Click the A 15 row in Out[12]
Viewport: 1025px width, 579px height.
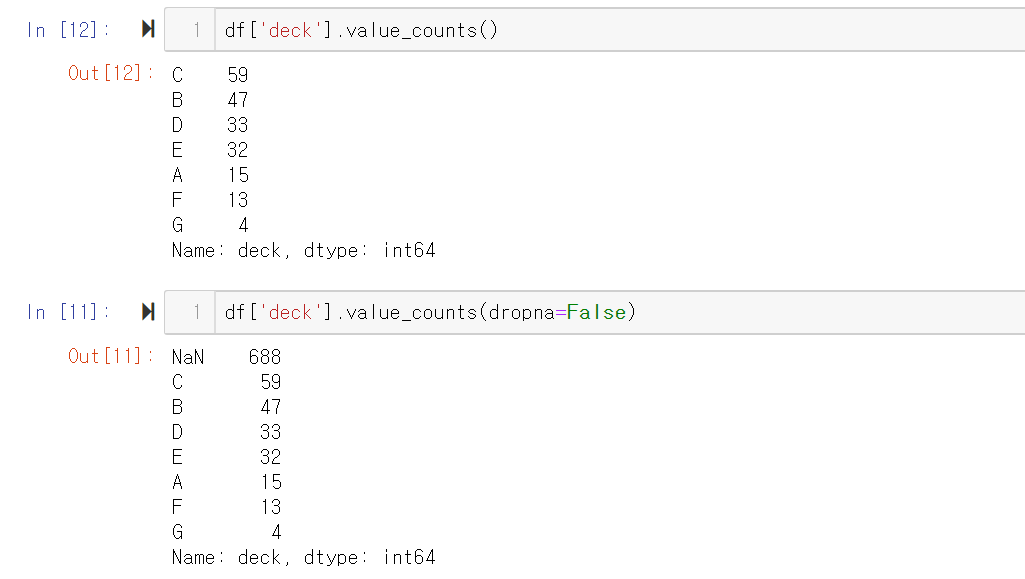coord(210,175)
